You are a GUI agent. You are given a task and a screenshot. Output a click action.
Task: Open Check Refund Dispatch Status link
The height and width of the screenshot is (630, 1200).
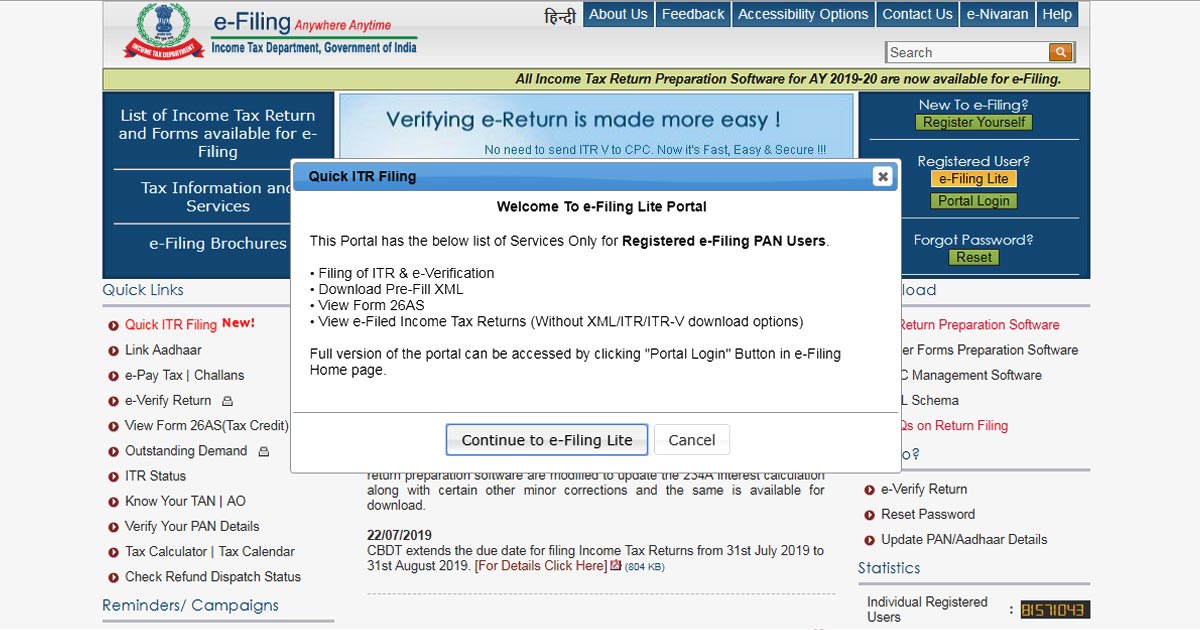coord(212,577)
